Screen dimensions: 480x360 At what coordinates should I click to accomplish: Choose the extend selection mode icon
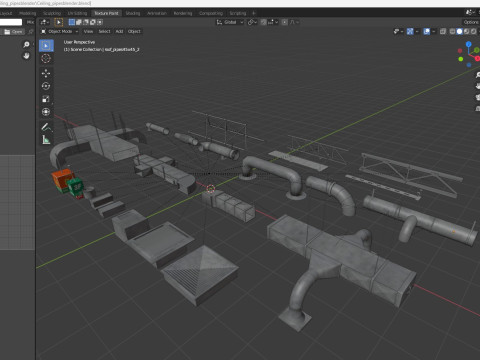(79, 22)
